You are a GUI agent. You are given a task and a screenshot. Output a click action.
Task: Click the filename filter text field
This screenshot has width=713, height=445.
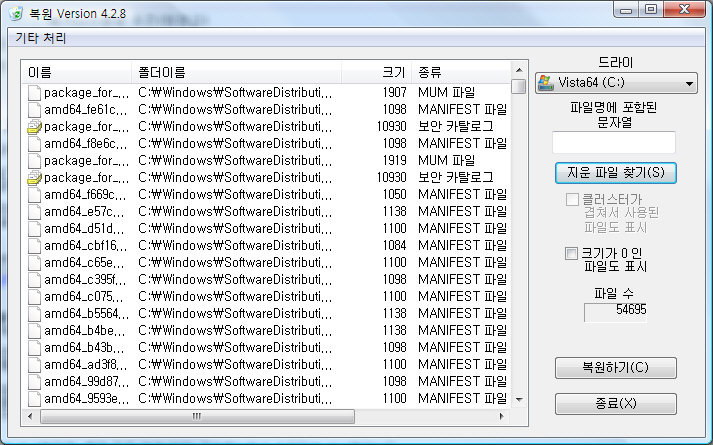click(x=614, y=143)
